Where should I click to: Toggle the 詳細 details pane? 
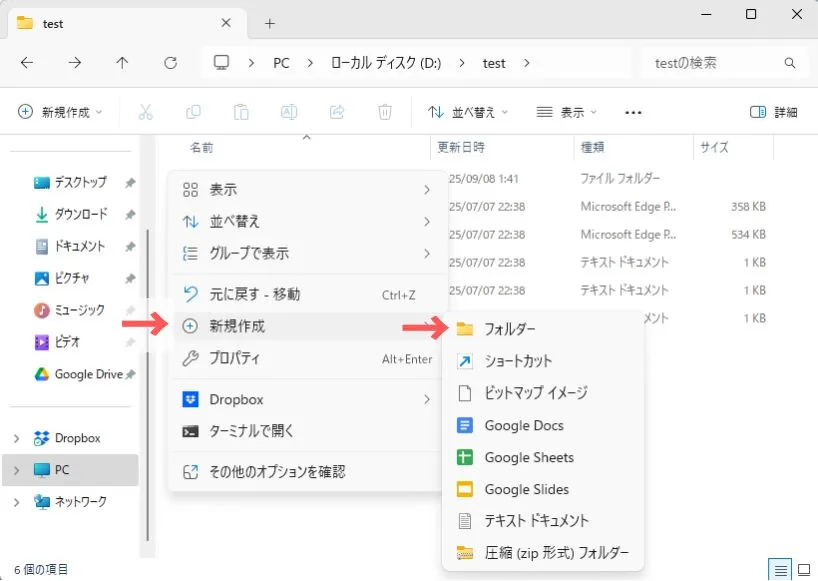click(774, 113)
